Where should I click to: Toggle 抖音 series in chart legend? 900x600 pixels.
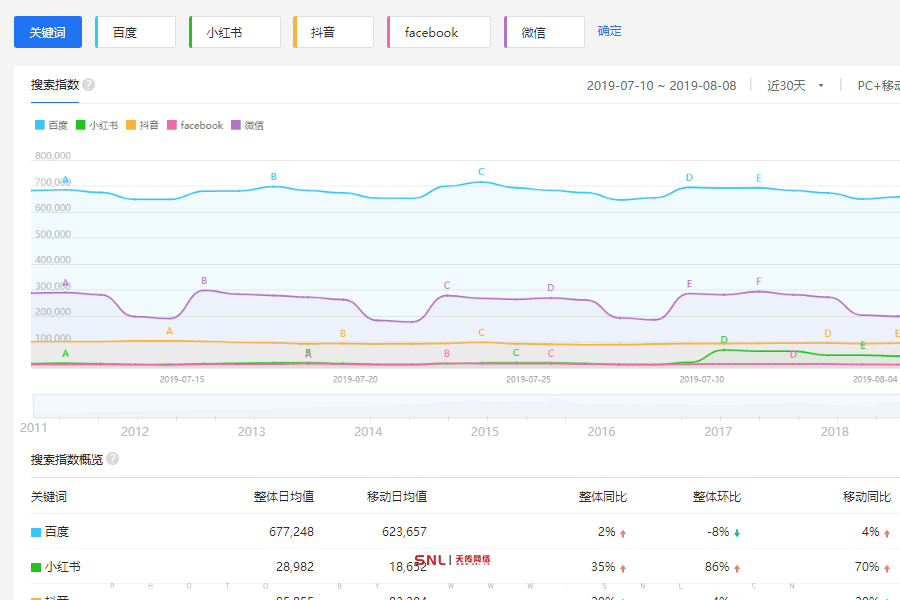click(142, 125)
